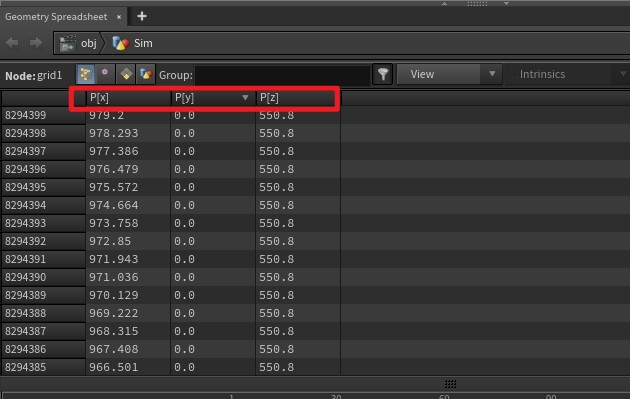Select row 8294387
The height and width of the screenshot is (399, 630).
pos(43,331)
